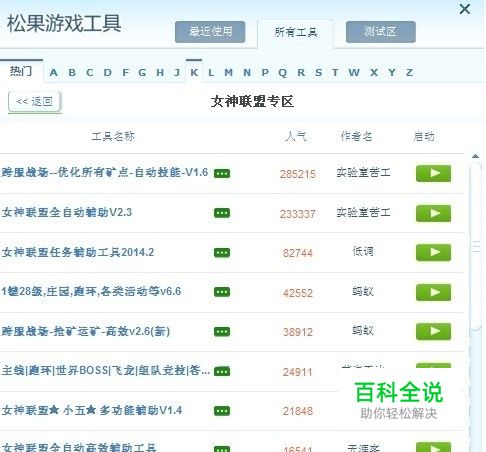Click the 作者名 column header
Screen dimensions: 486x452
click(356, 136)
